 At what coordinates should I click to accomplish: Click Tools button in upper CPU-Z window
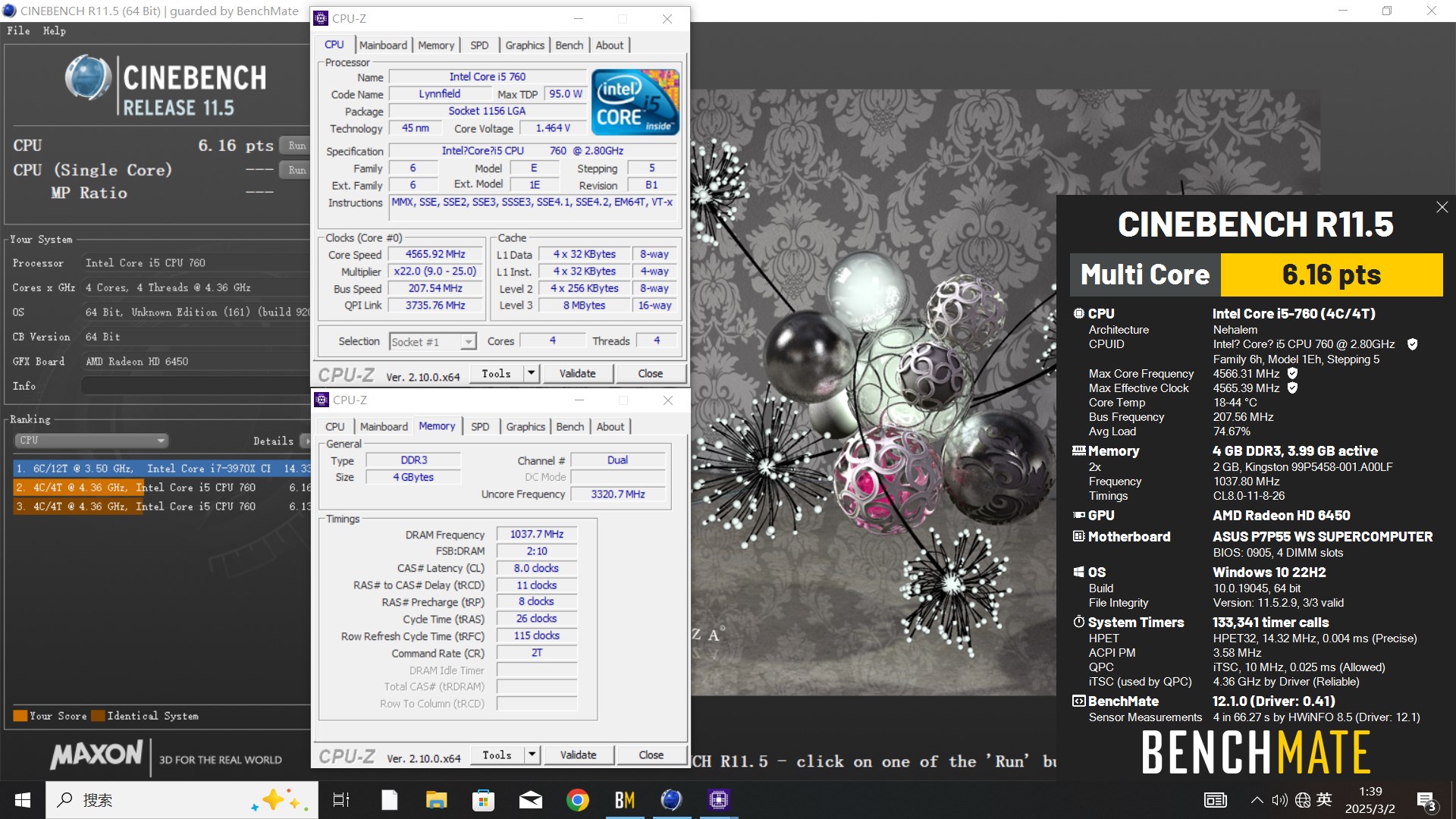496,373
